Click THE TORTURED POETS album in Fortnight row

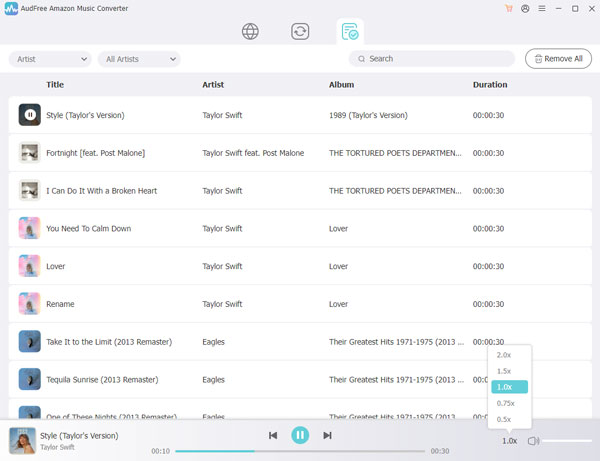click(395, 153)
